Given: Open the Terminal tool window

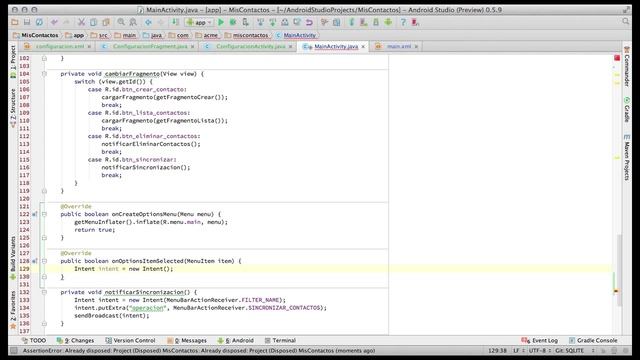Looking at the screenshot, I should (280, 340).
